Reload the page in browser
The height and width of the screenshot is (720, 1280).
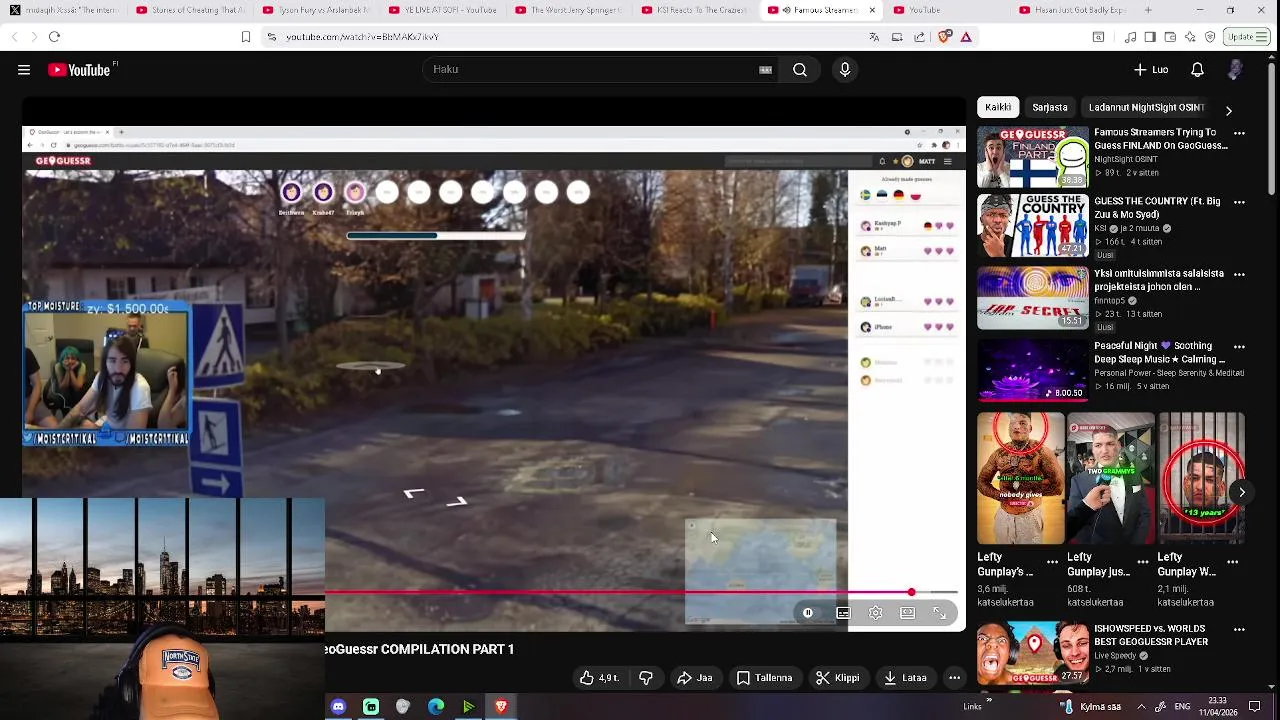(54, 37)
